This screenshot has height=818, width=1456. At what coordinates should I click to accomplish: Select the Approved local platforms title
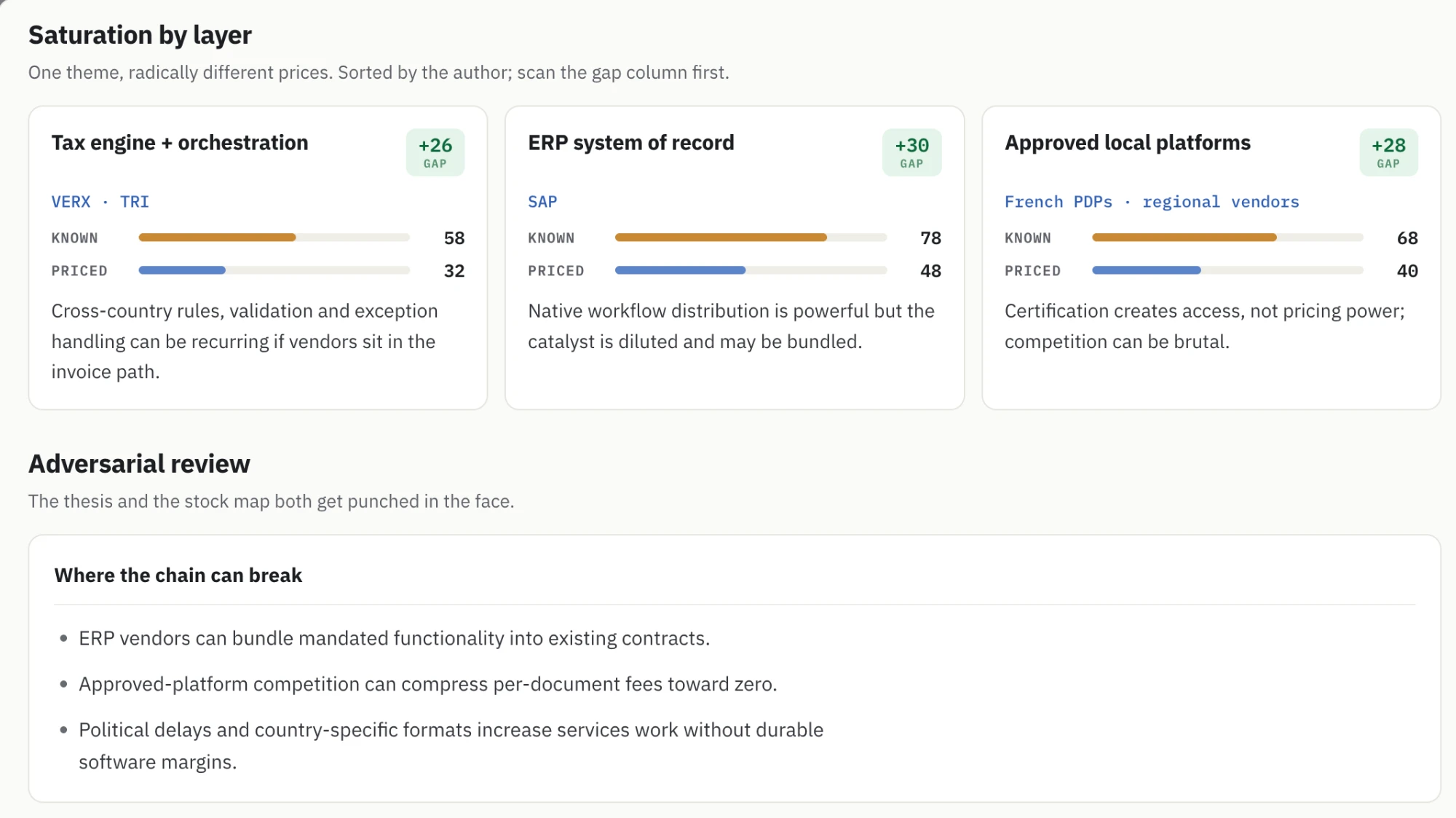pos(1128,143)
